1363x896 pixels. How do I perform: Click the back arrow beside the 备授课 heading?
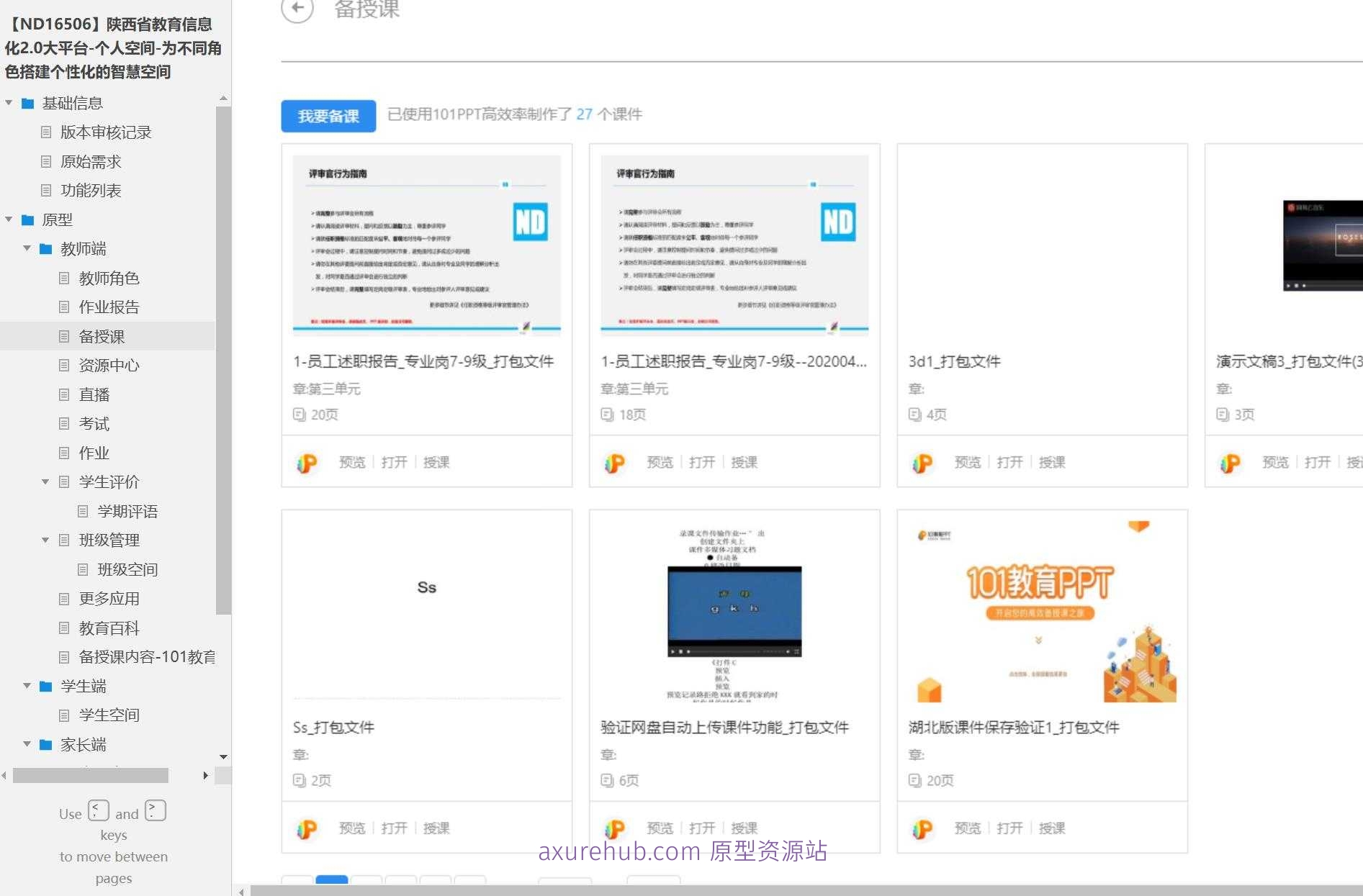296,11
